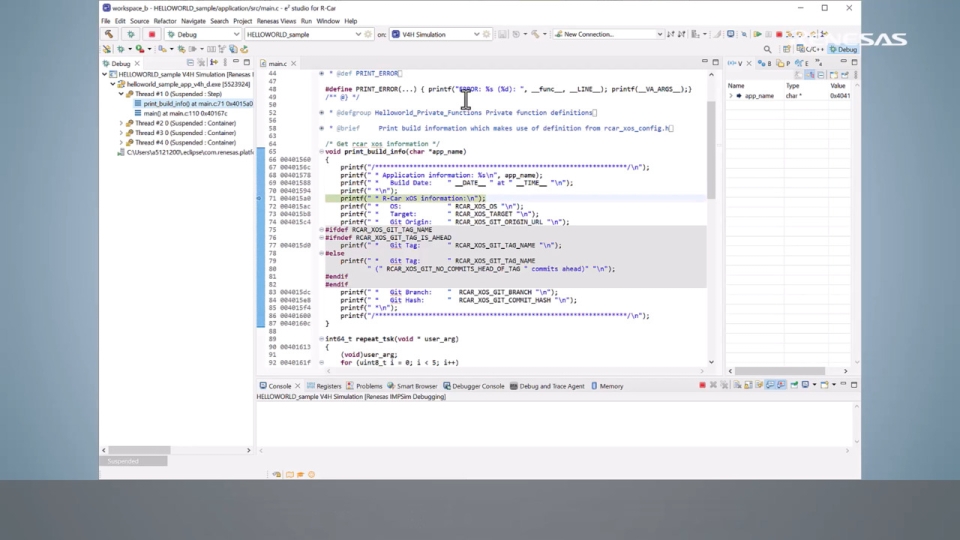Minimize the editor area icon
The height and width of the screenshot is (540, 960).
pos(705,62)
